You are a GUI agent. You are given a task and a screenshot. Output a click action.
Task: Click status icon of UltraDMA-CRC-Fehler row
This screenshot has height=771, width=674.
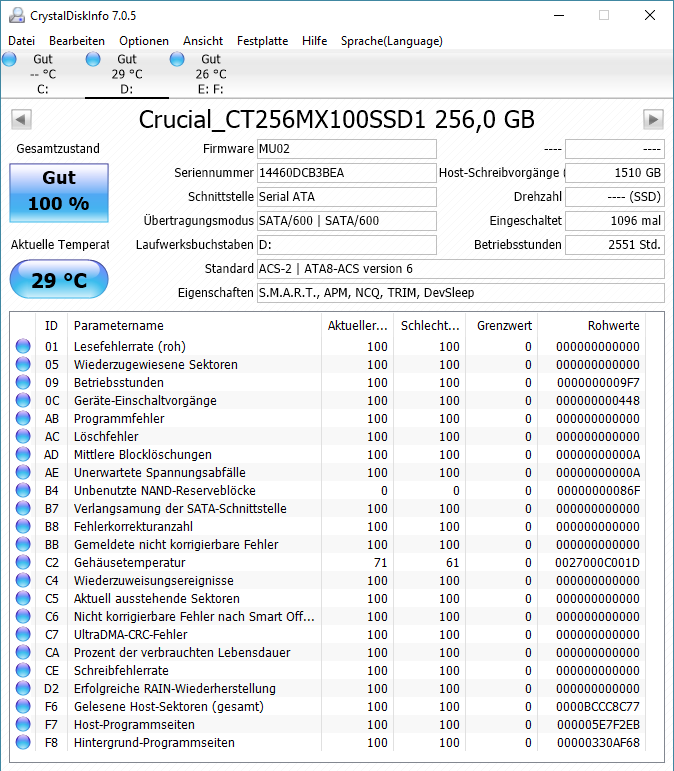(23, 634)
